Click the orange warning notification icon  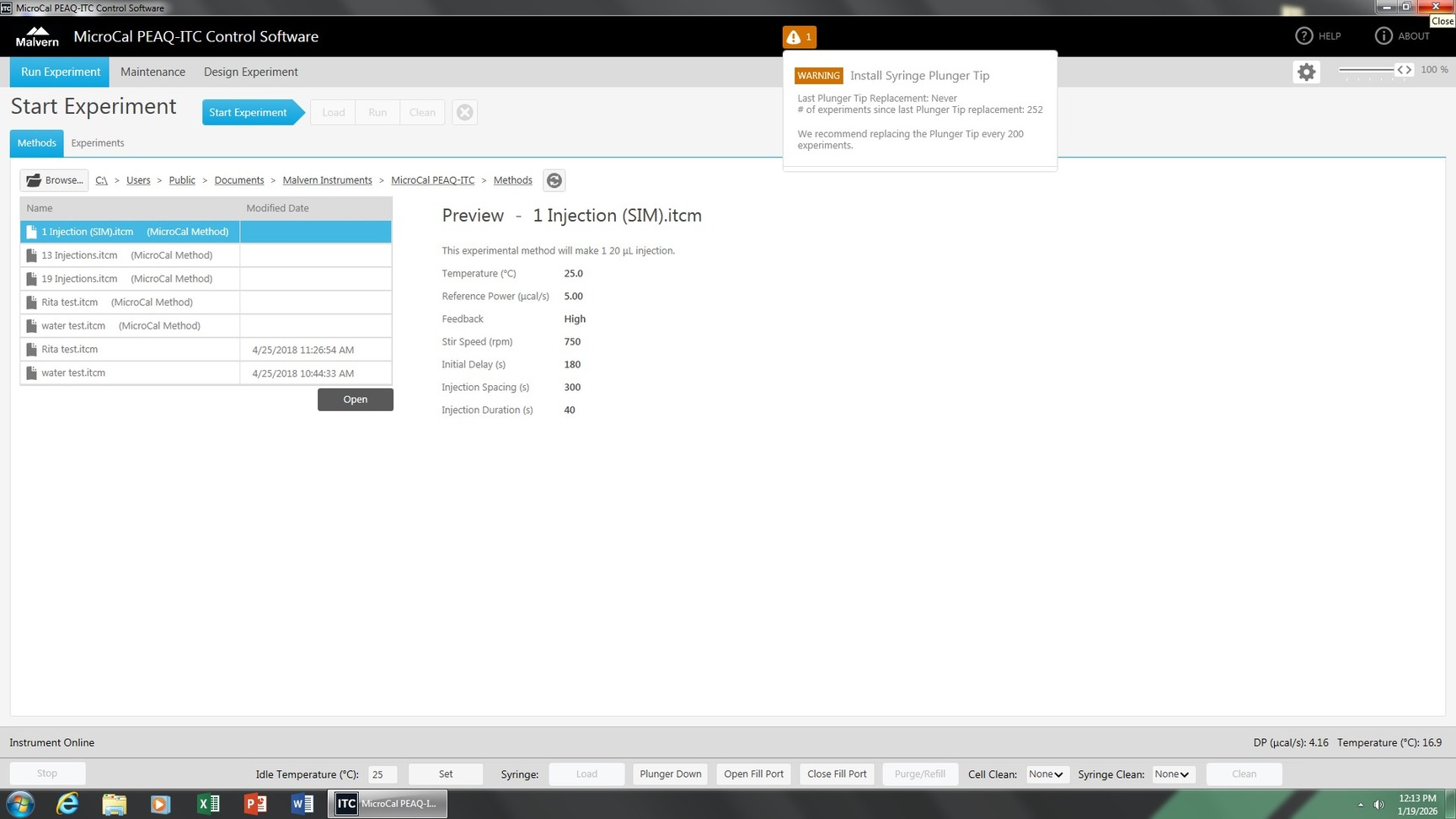[799, 37]
